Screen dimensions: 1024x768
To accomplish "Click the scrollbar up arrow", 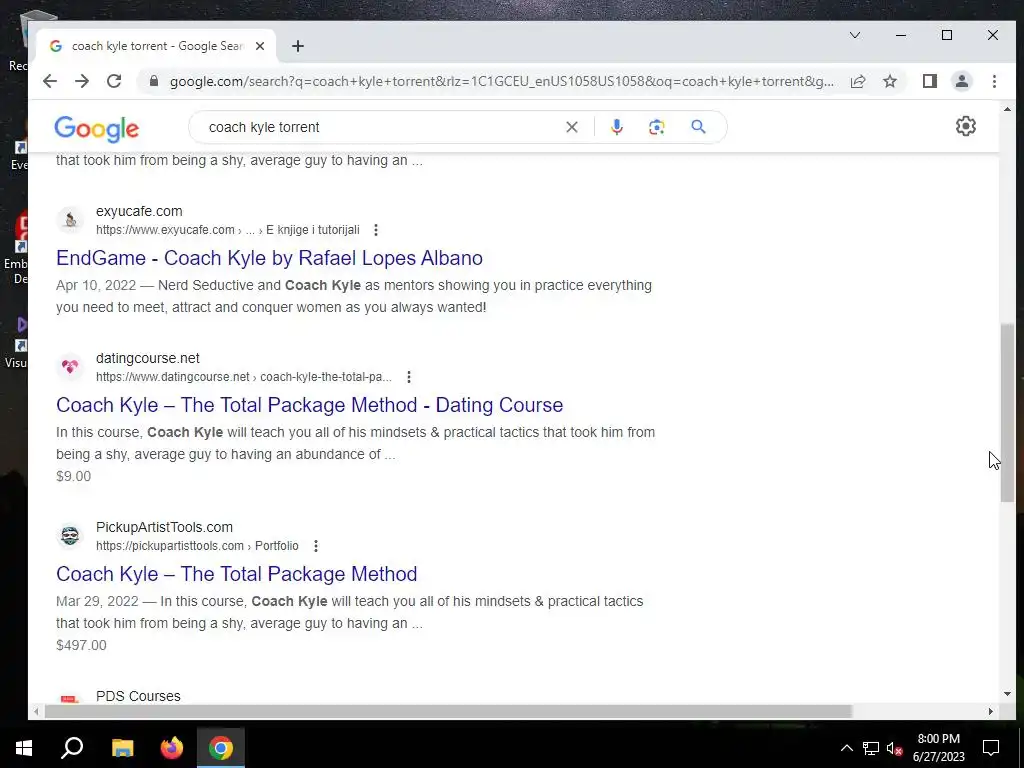I will [1007, 110].
